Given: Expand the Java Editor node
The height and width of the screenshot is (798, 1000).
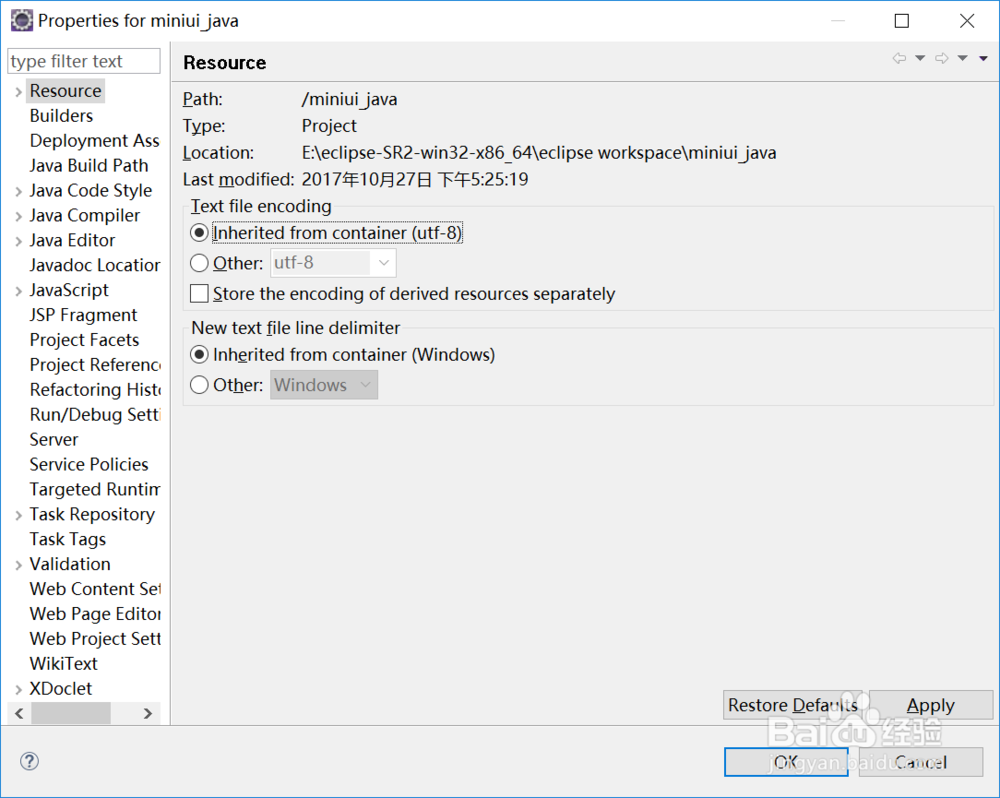Looking at the screenshot, I should click(18, 241).
